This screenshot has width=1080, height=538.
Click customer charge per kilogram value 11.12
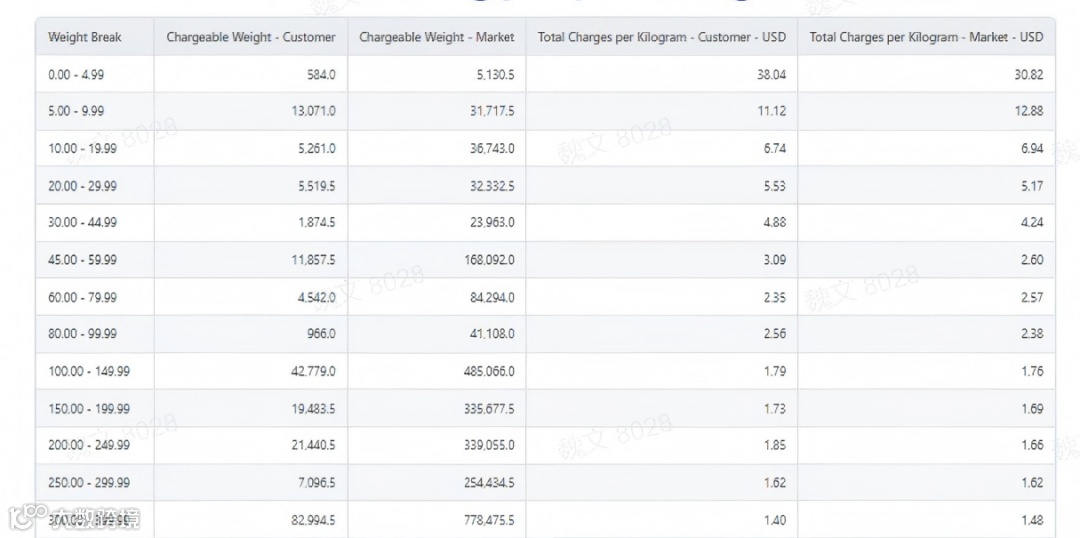[771, 111]
